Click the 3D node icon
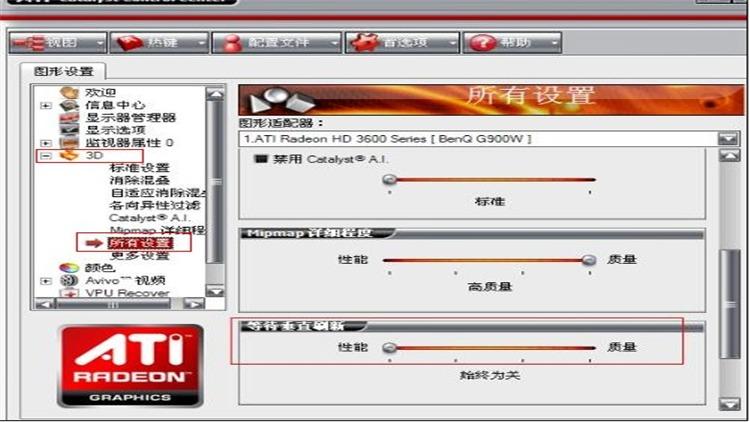This screenshot has height=422, width=750. tap(69, 155)
